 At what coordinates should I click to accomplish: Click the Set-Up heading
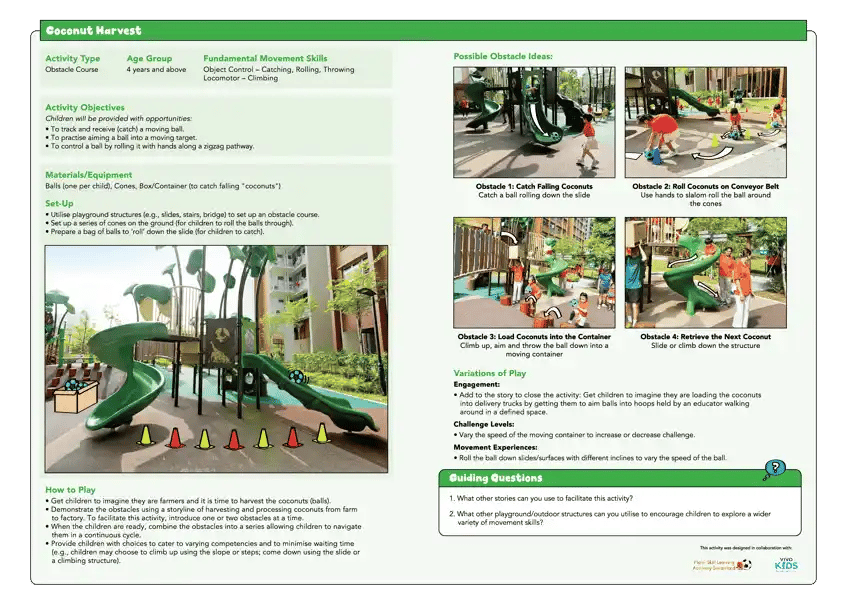click(x=61, y=203)
